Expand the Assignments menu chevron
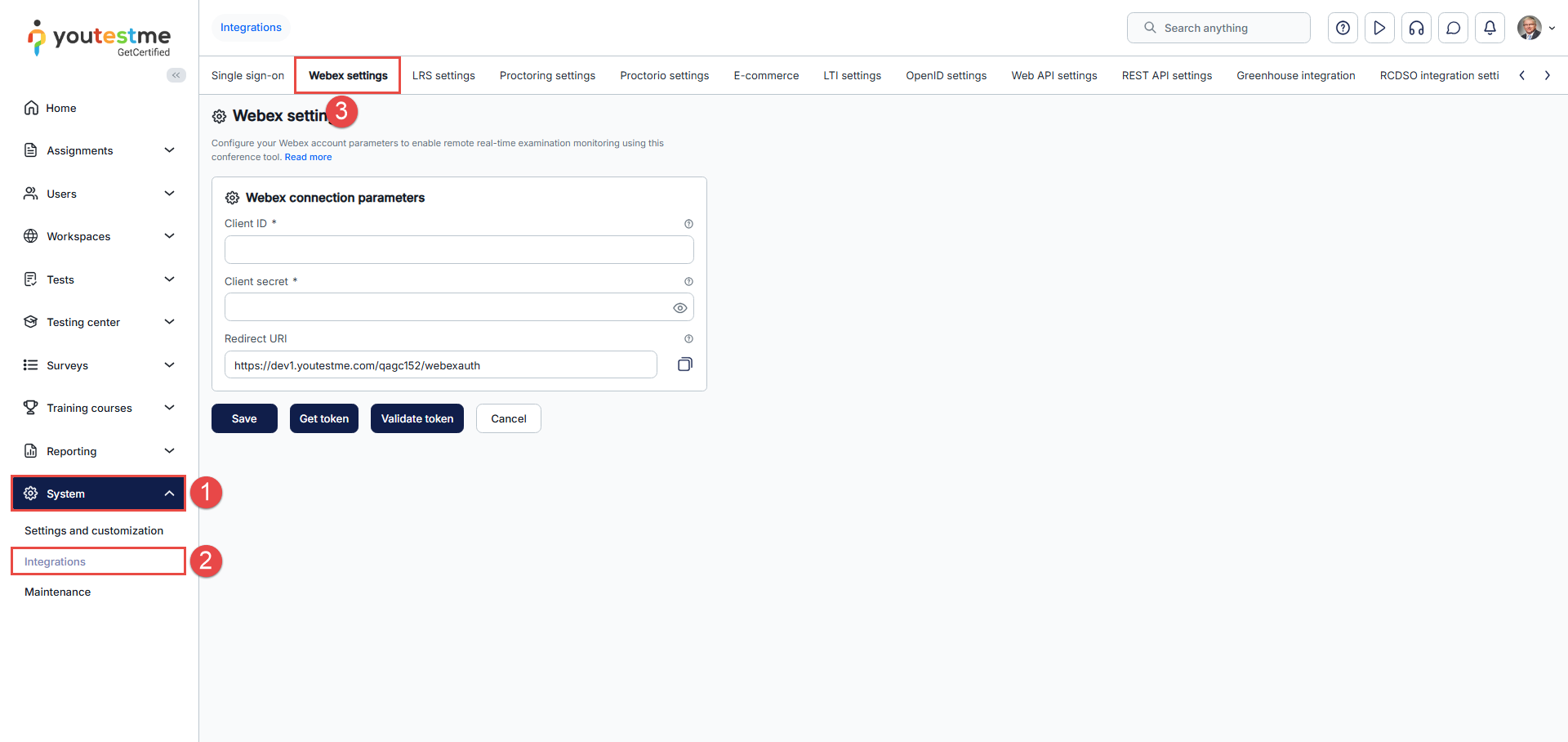Image resolution: width=1568 pixels, height=742 pixels. pos(170,150)
